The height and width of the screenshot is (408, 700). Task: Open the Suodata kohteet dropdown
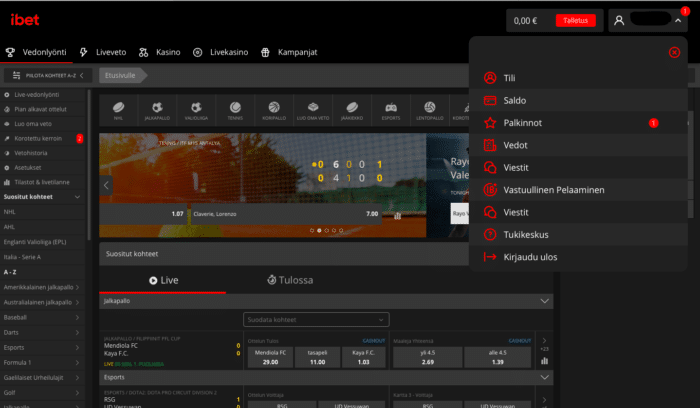tap(316, 320)
